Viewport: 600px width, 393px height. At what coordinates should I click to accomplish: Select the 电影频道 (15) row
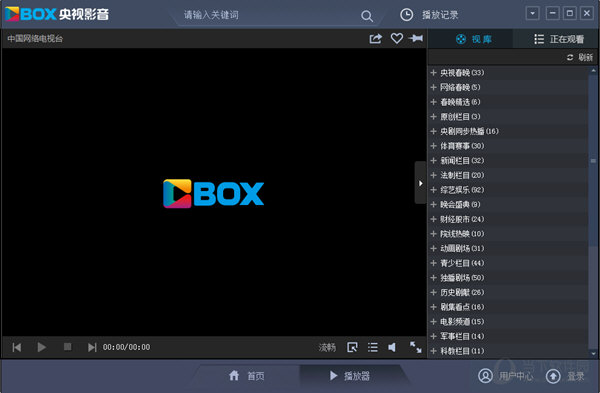(508, 321)
